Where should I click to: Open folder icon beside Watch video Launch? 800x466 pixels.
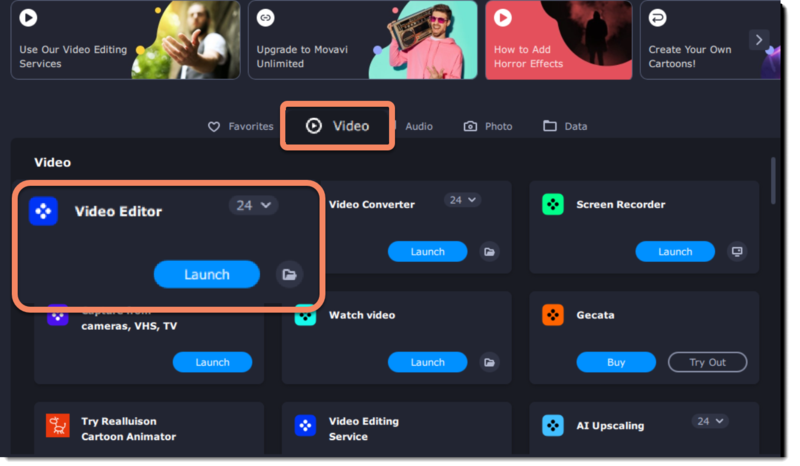coord(489,362)
